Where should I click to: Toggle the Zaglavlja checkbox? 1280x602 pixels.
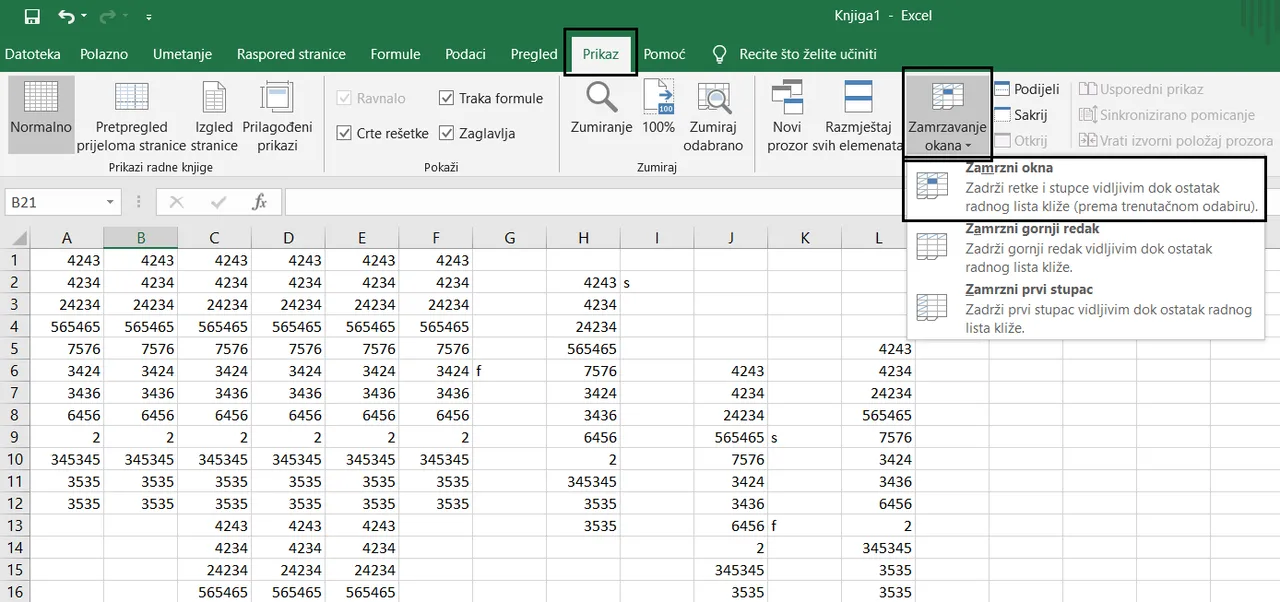447,133
